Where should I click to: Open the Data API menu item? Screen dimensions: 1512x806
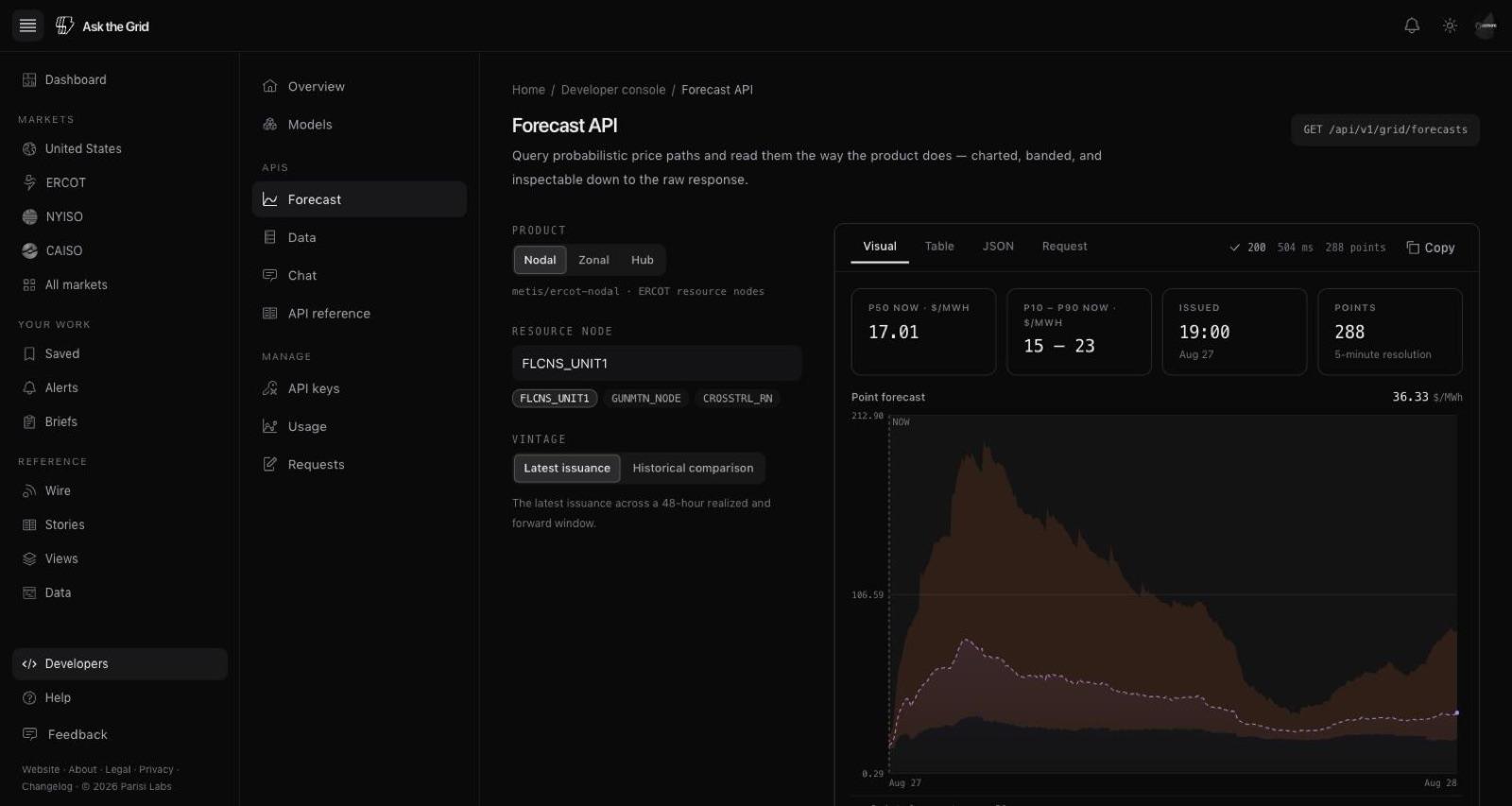pos(359,238)
